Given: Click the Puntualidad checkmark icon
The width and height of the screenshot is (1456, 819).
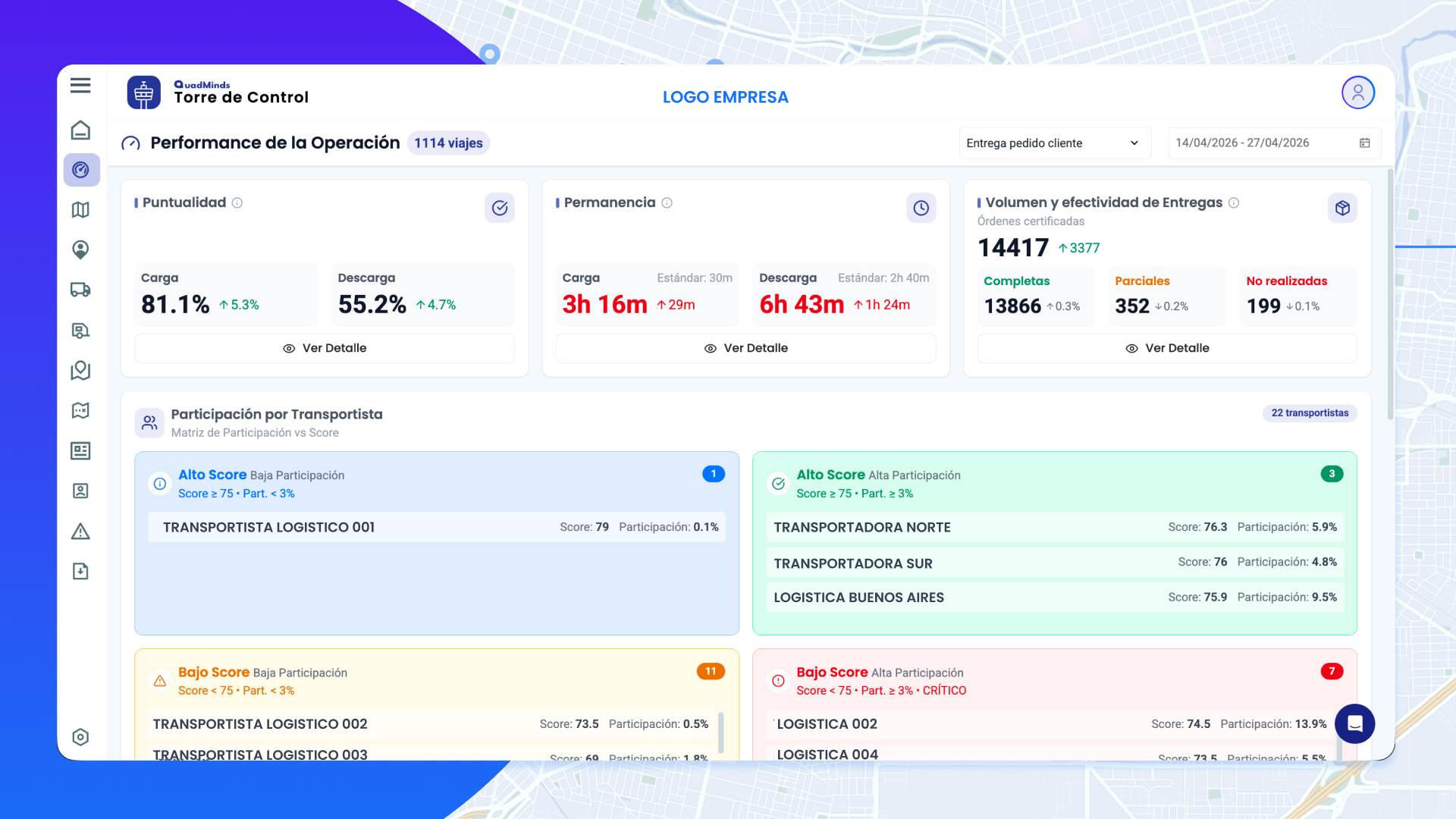Looking at the screenshot, I should point(500,208).
